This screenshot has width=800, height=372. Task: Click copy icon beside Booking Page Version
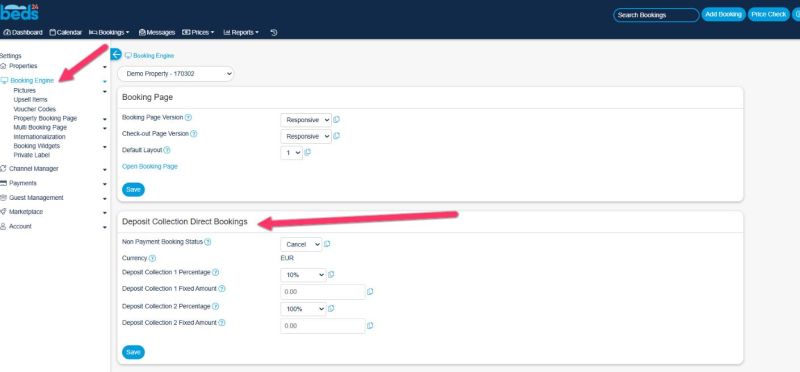[336, 120]
